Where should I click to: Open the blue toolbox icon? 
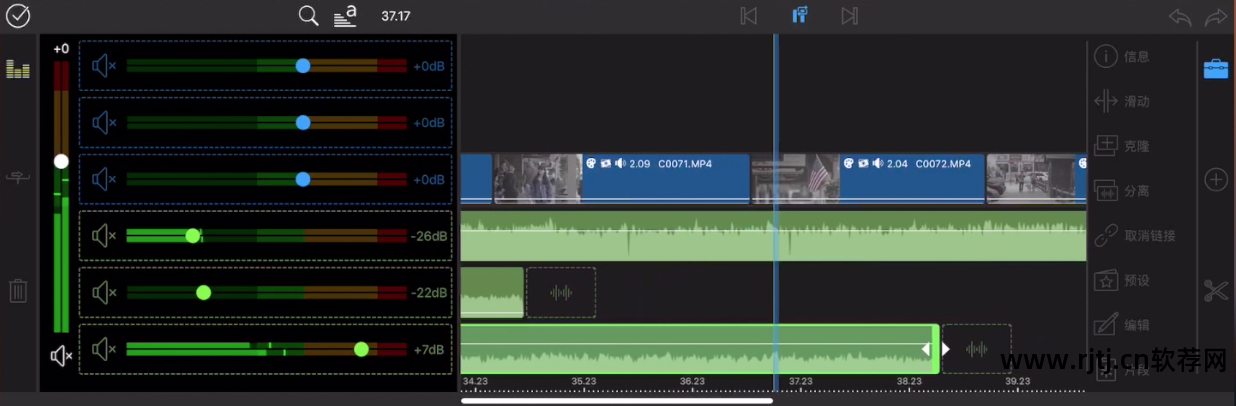pos(1215,68)
